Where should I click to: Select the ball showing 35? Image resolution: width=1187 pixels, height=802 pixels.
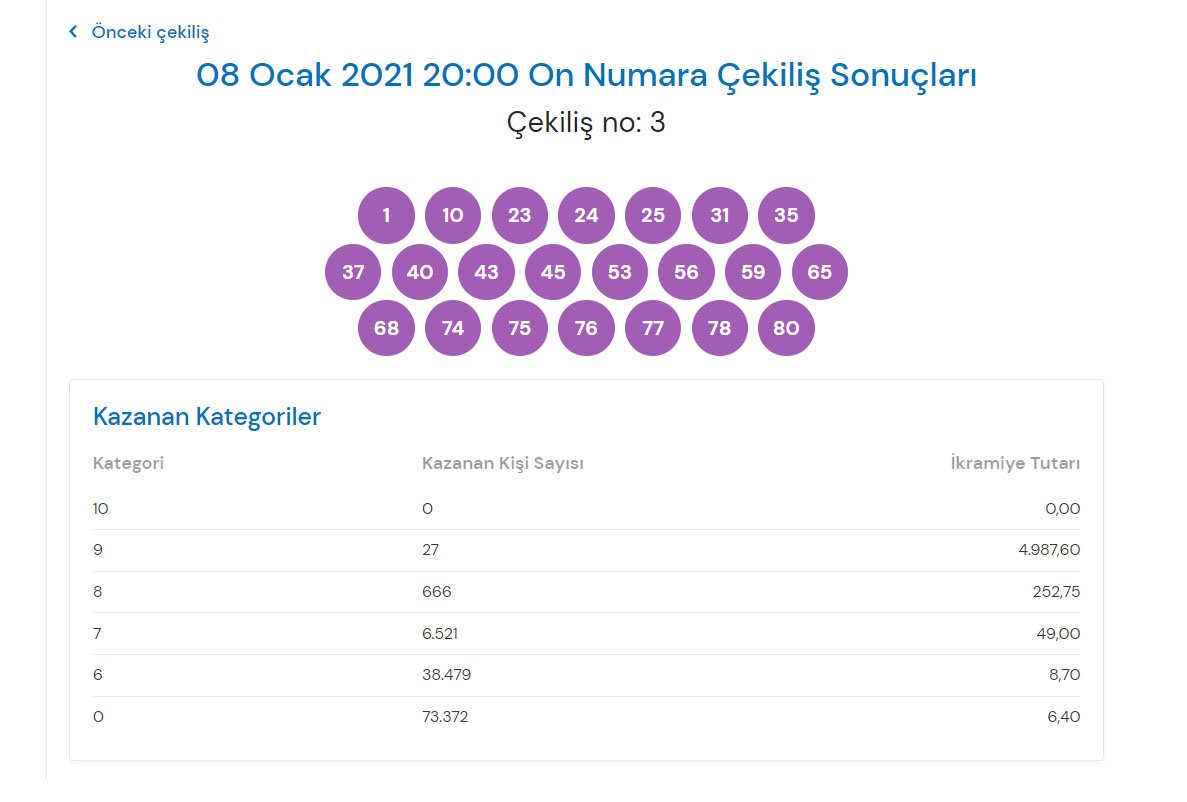(786, 215)
